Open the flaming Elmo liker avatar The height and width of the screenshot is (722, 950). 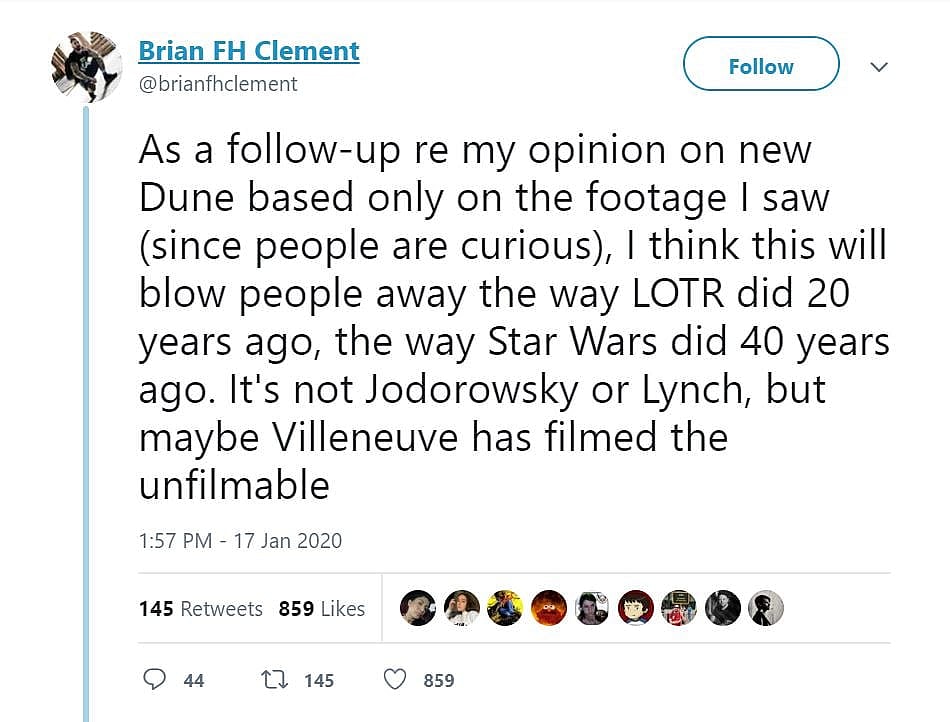(548, 608)
